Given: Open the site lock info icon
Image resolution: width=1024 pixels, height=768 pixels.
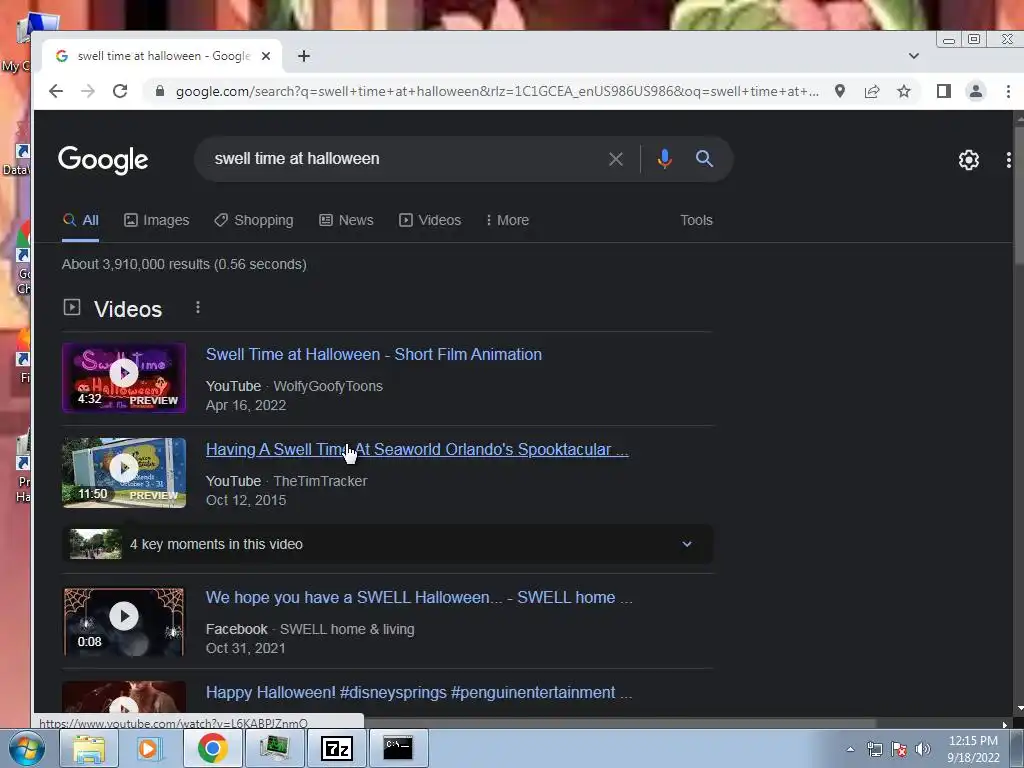Looking at the screenshot, I should (x=159, y=91).
